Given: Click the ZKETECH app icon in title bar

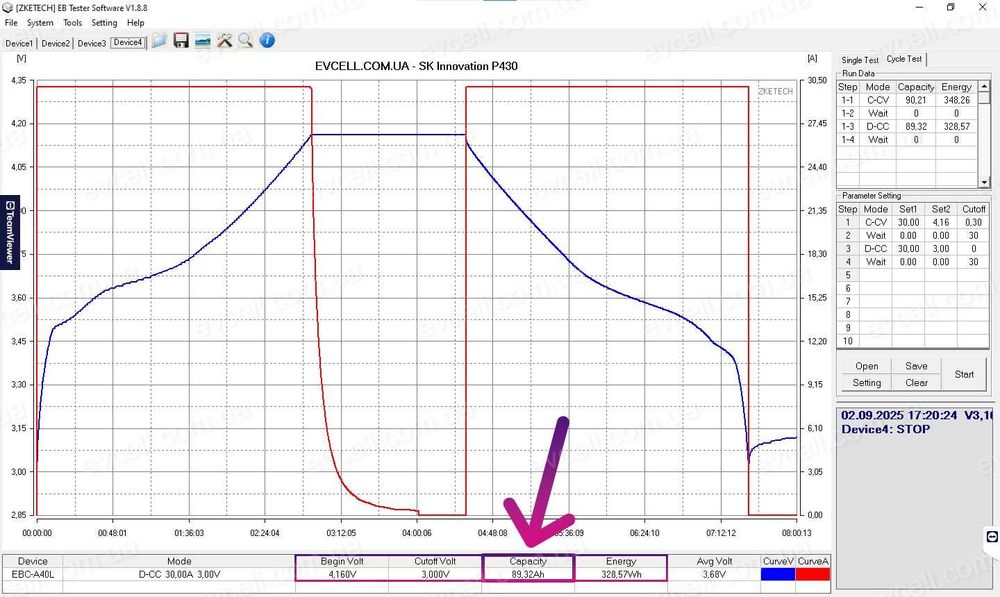Looking at the screenshot, I should (x=7, y=8).
